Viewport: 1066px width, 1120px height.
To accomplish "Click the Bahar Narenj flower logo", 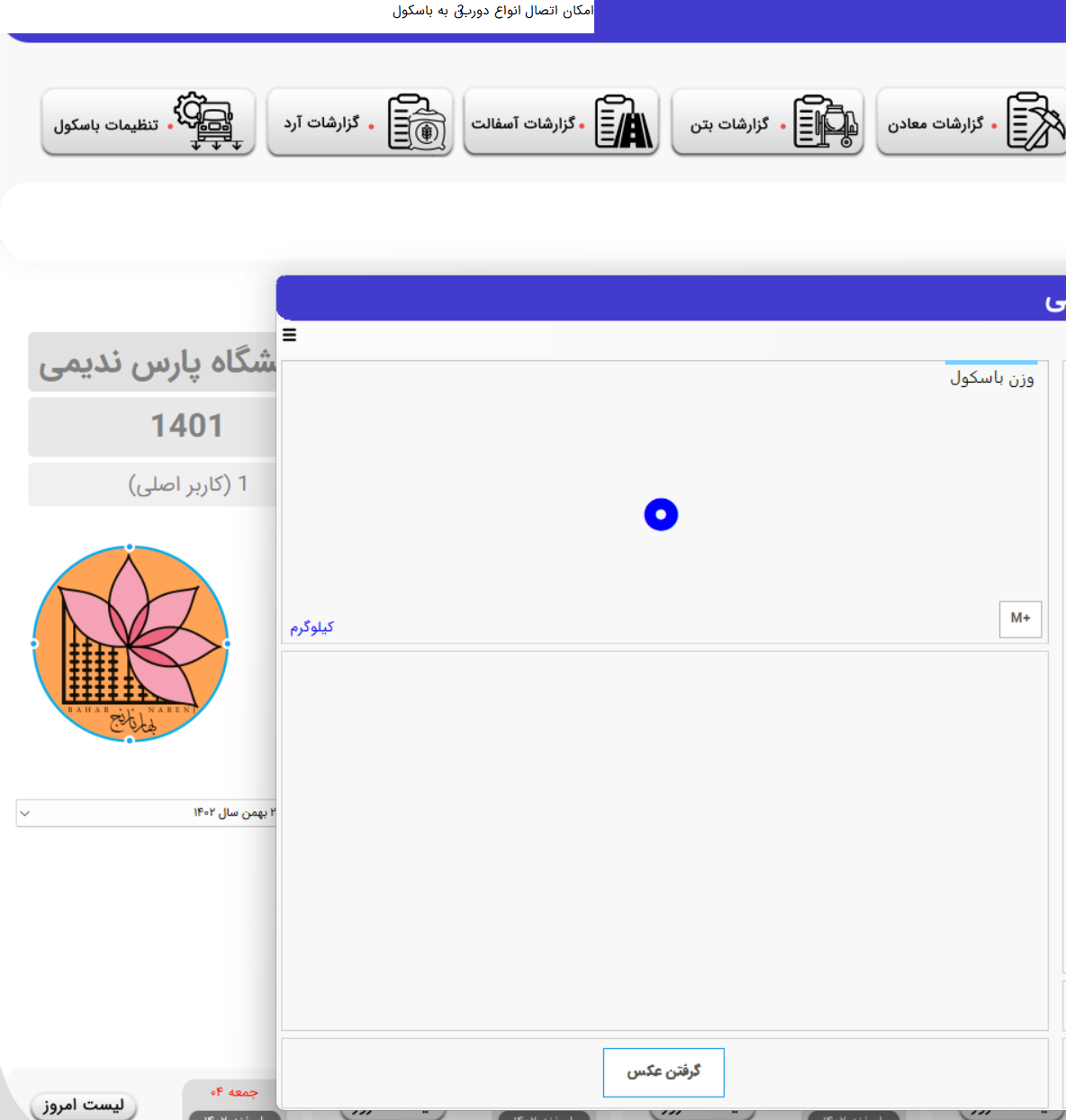I will click(131, 644).
